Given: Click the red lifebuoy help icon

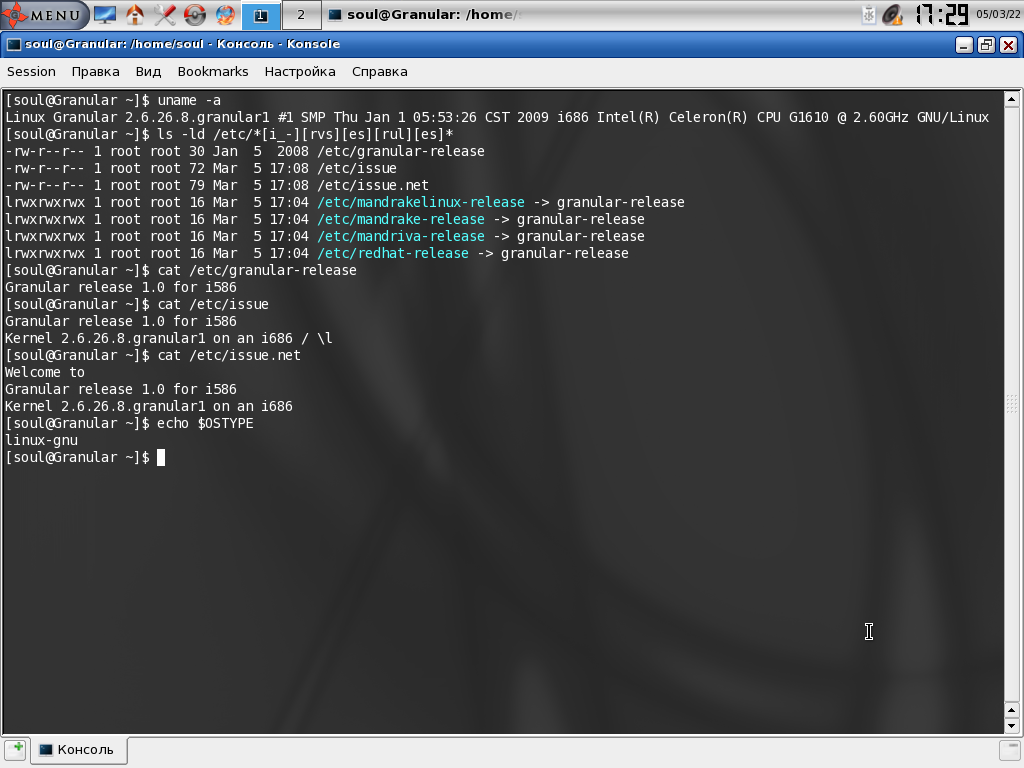Looking at the screenshot, I should point(195,14).
